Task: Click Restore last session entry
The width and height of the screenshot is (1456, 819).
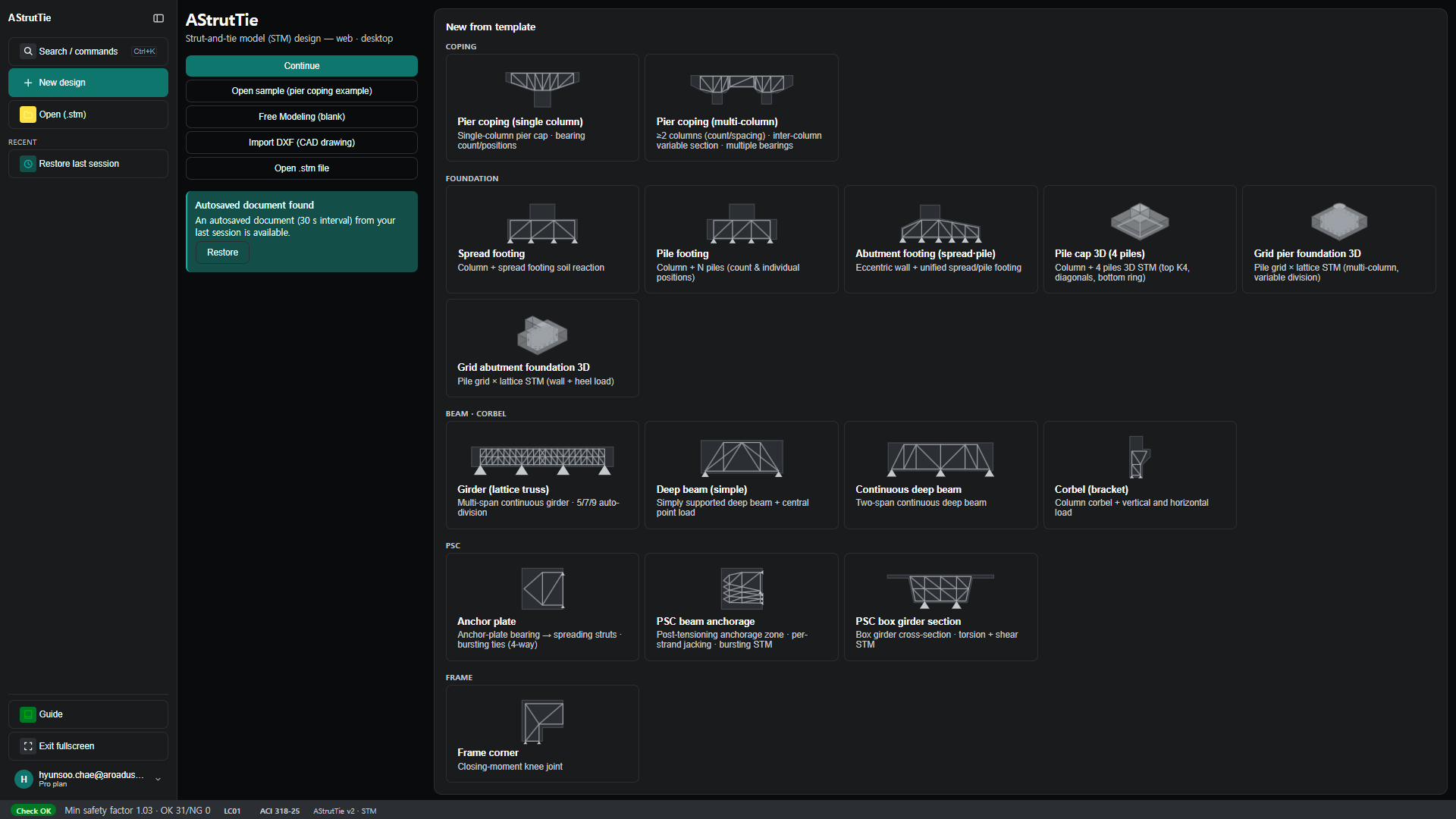Action: point(88,164)
